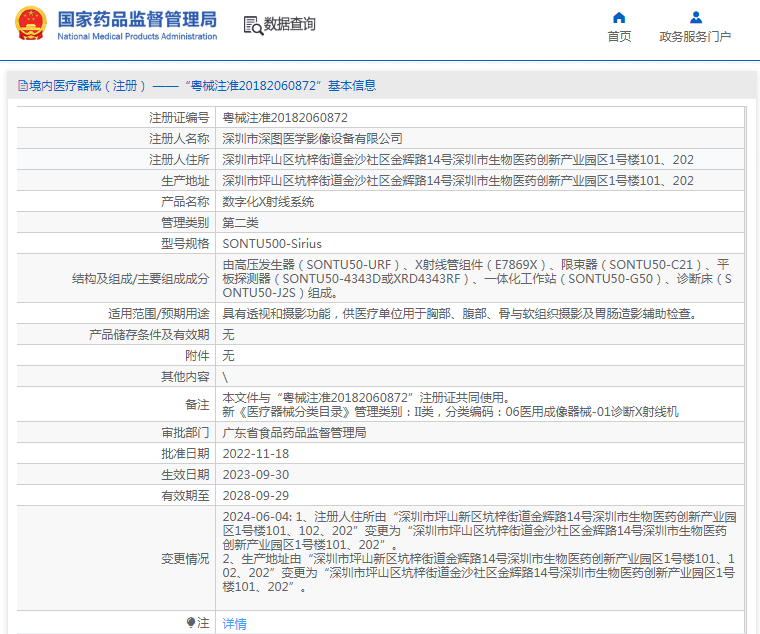Select 广东省食品药品监督管理局 value
Screen dimensions: 760x634
[x=294, y=432]
